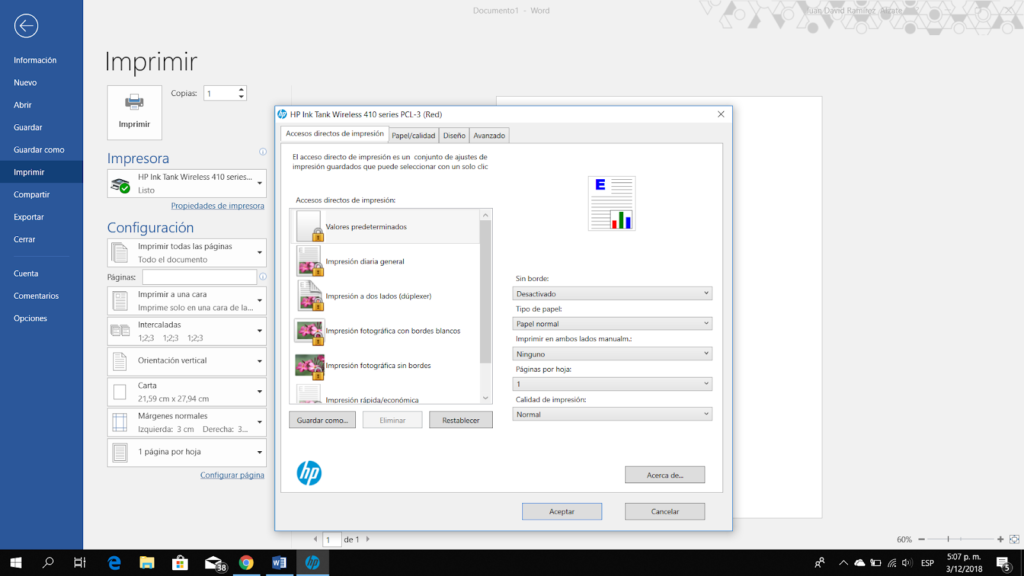Viewport: 1024px width, 576px height.
Task: Choose Impresión fotográfica sin bordes shortcut
Action: coord(385,365)
